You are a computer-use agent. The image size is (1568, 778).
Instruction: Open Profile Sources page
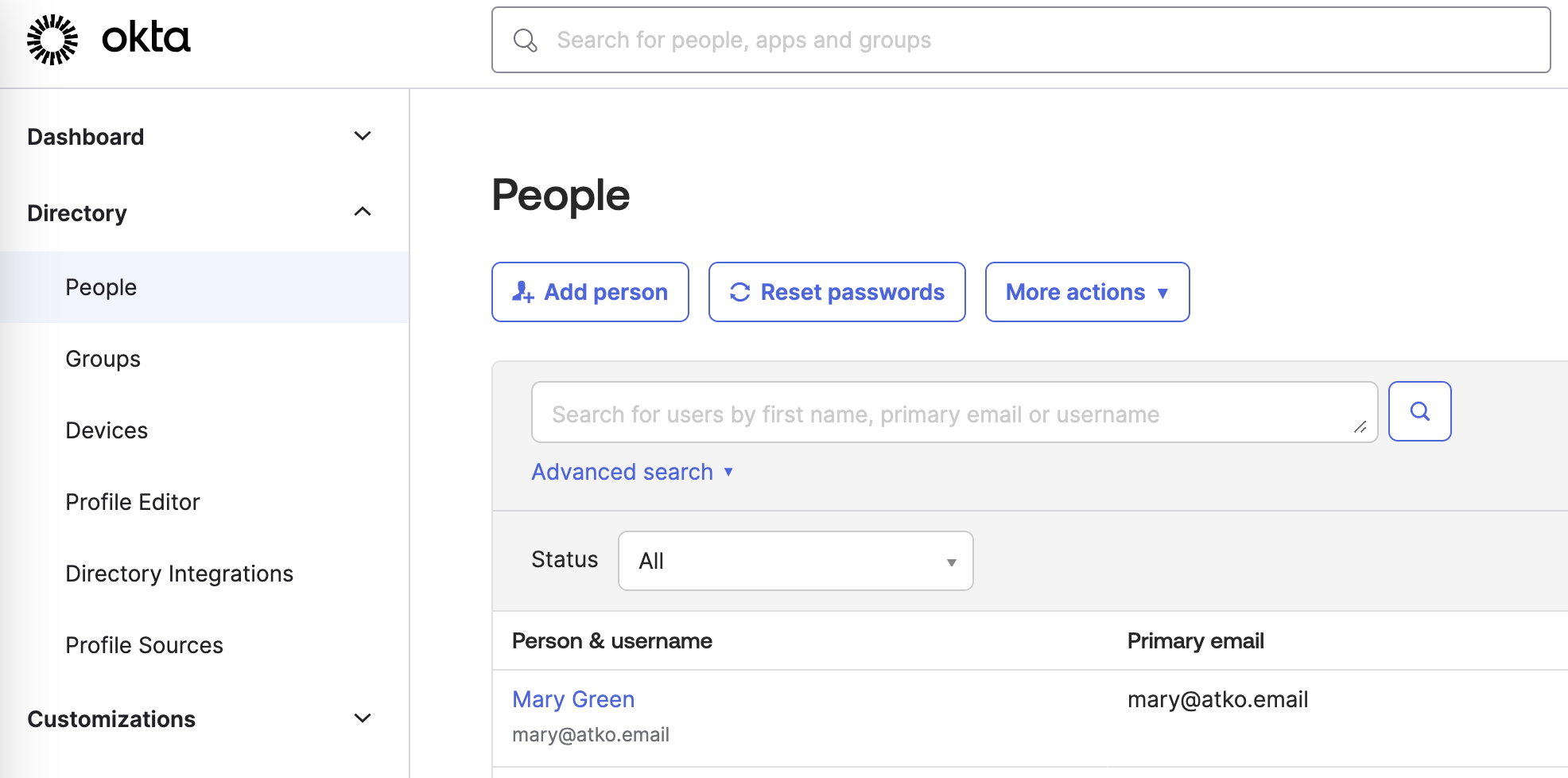tap(144, 645)
